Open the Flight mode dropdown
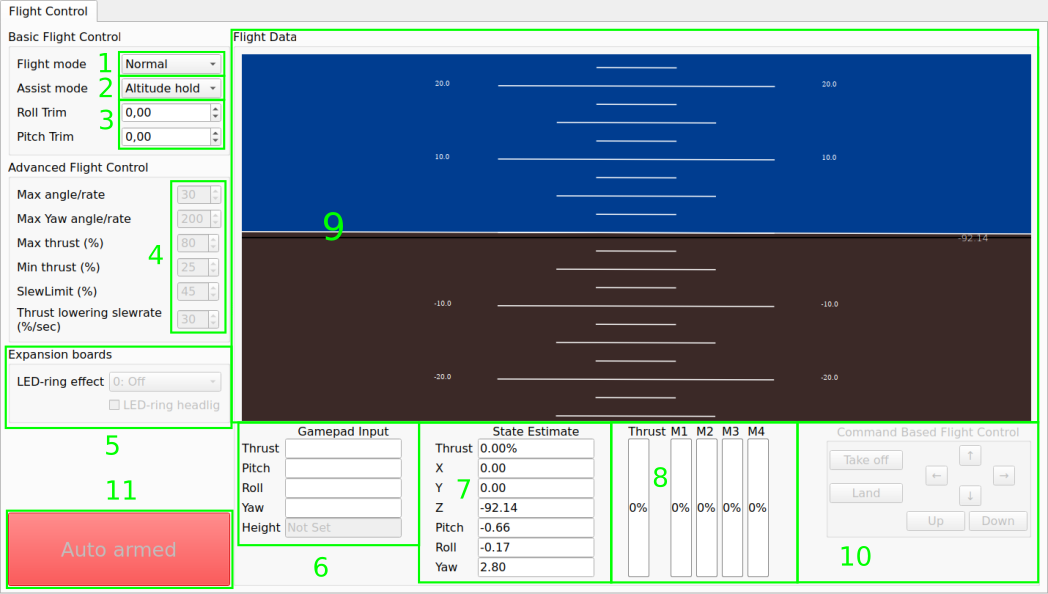This screenshot has height=594, width=1048. click(170, 64)
